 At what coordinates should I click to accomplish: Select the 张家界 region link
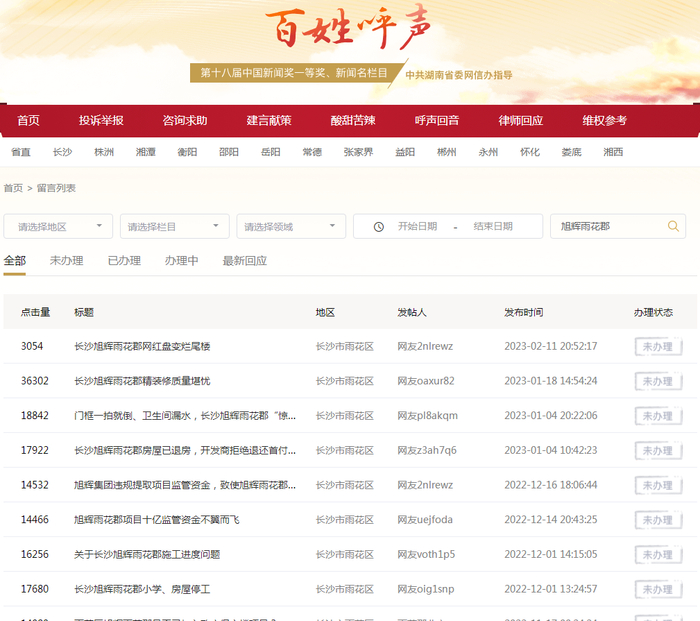pos(358,152)
